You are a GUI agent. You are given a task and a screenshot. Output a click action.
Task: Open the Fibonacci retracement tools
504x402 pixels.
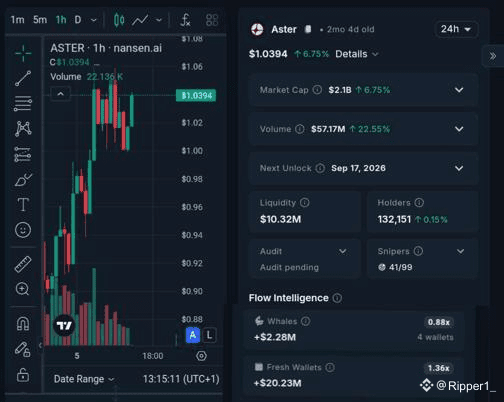(23, 103)
